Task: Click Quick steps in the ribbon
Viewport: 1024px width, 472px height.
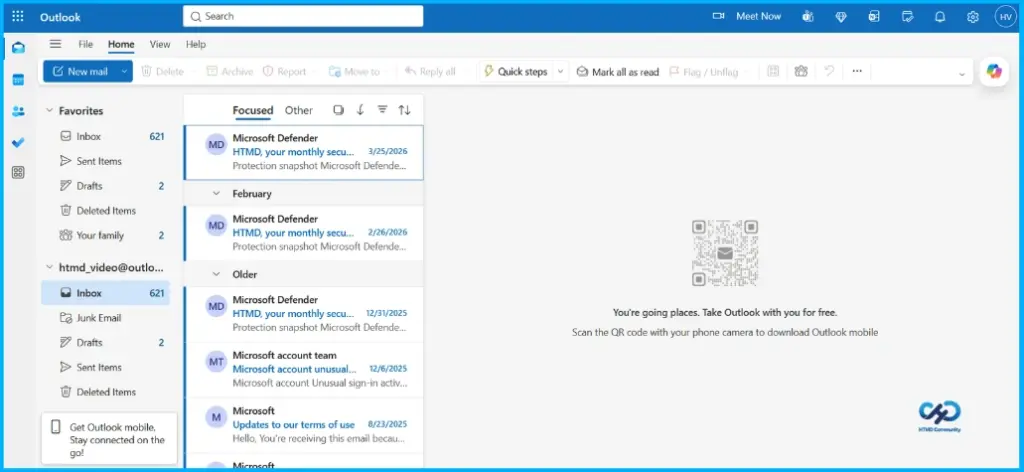Action: pos(515,72)
